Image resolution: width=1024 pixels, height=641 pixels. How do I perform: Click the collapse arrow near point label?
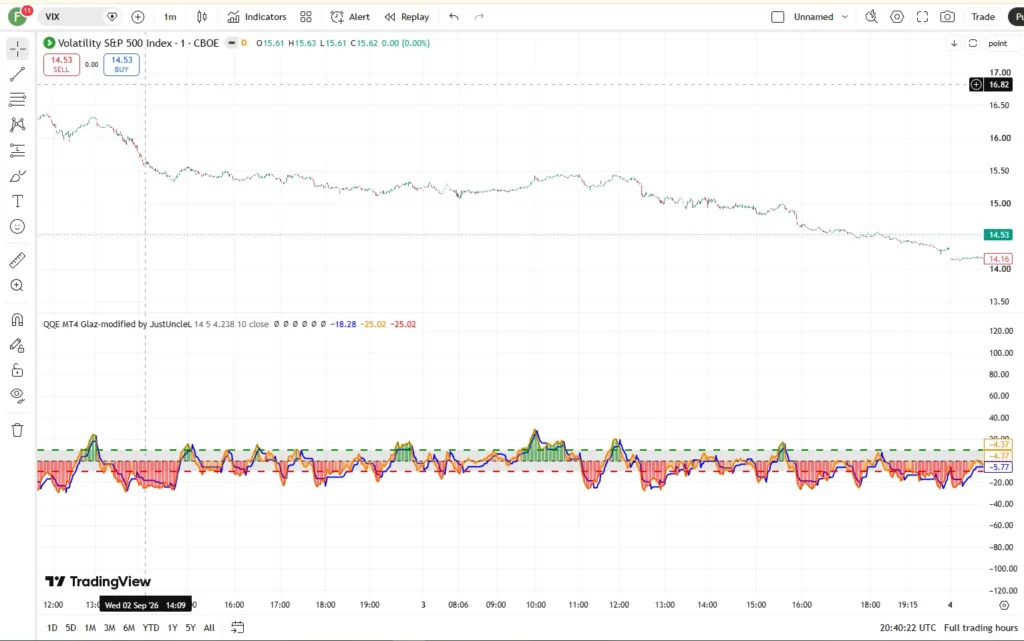(954, 43)
